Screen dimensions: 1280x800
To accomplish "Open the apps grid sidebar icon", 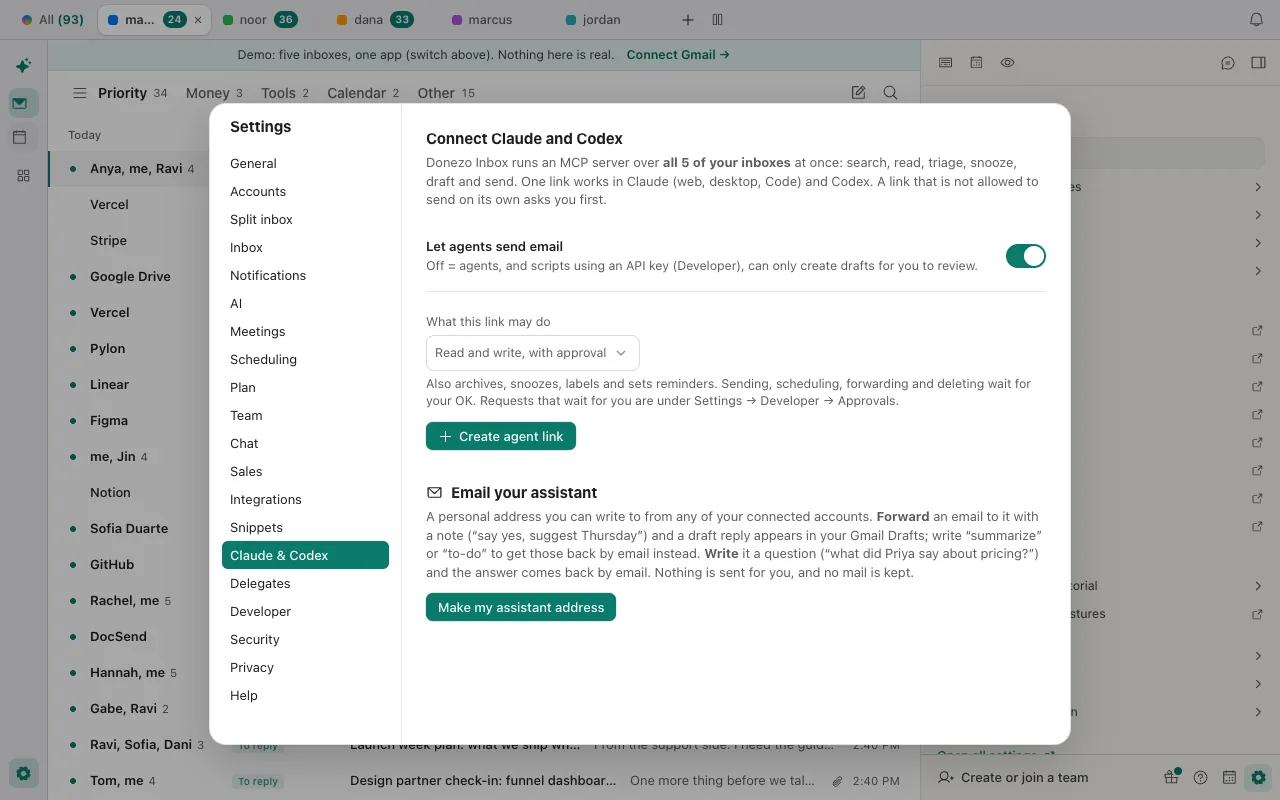I will point(23,175).
